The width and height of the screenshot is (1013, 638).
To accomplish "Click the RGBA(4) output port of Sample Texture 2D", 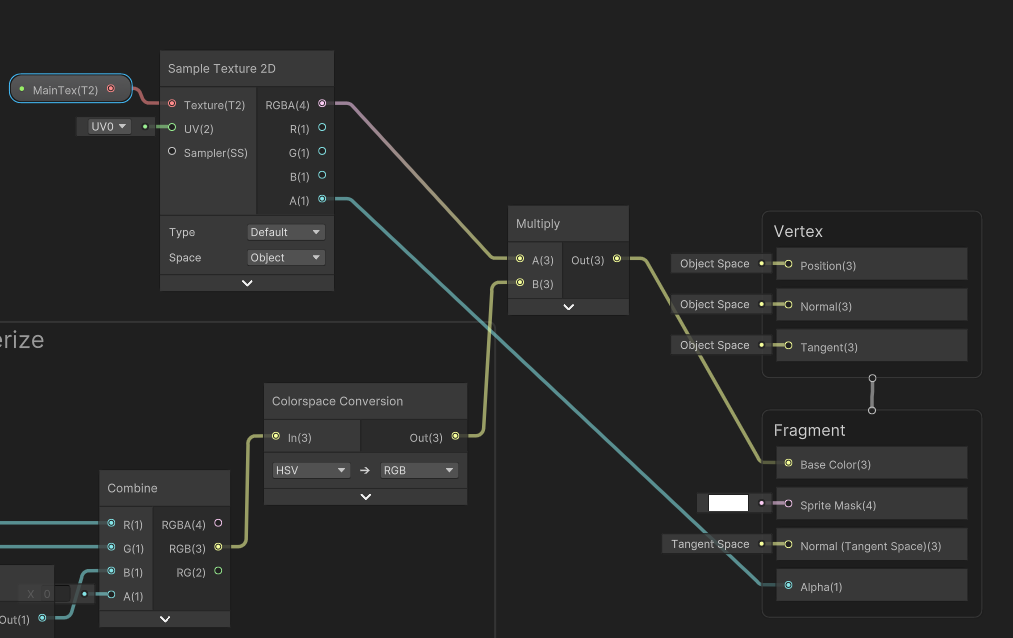I will coord(322,103).
